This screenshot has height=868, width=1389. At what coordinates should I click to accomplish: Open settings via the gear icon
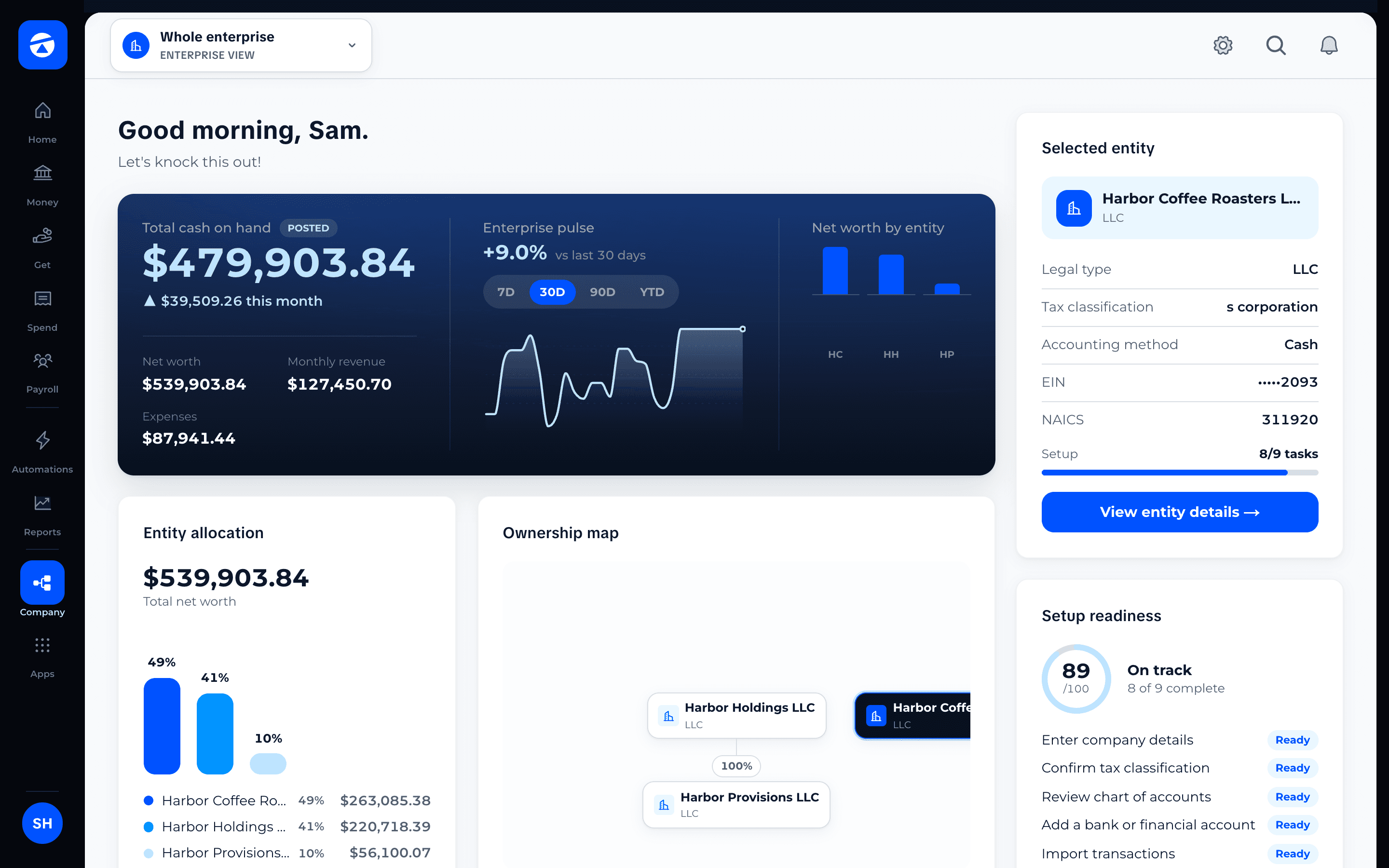[x=1223, y=45]
